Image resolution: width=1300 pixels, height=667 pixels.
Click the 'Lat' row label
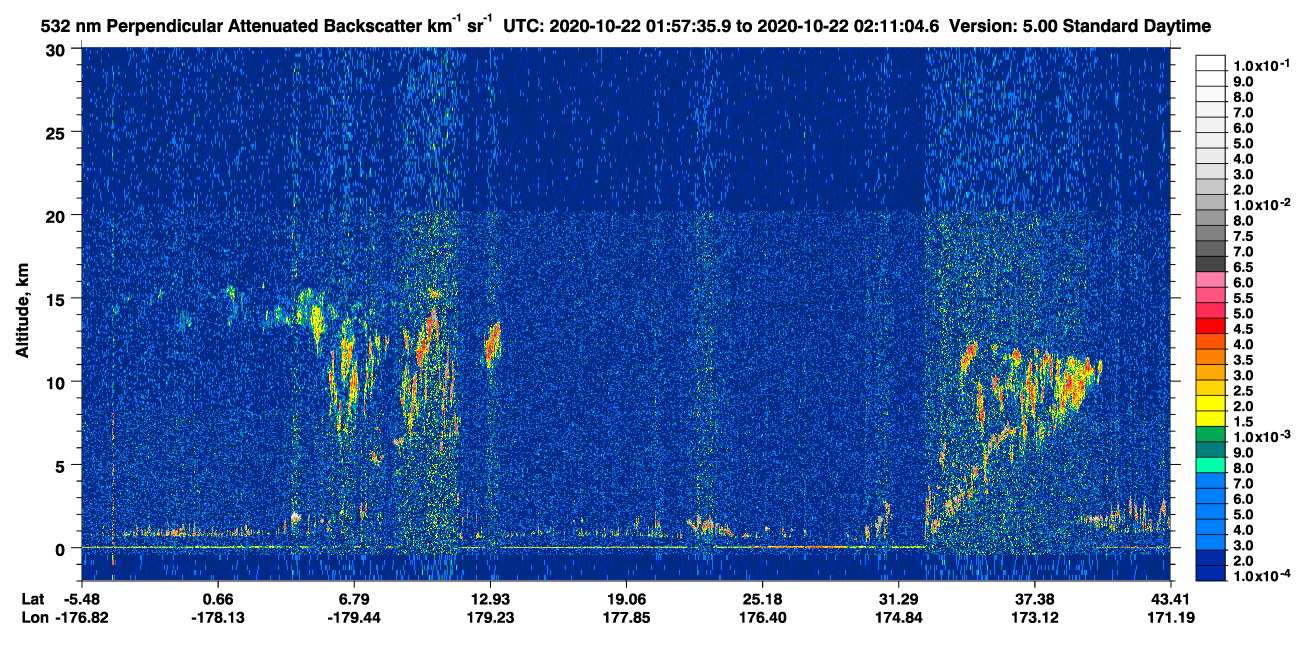click(32, 598)
